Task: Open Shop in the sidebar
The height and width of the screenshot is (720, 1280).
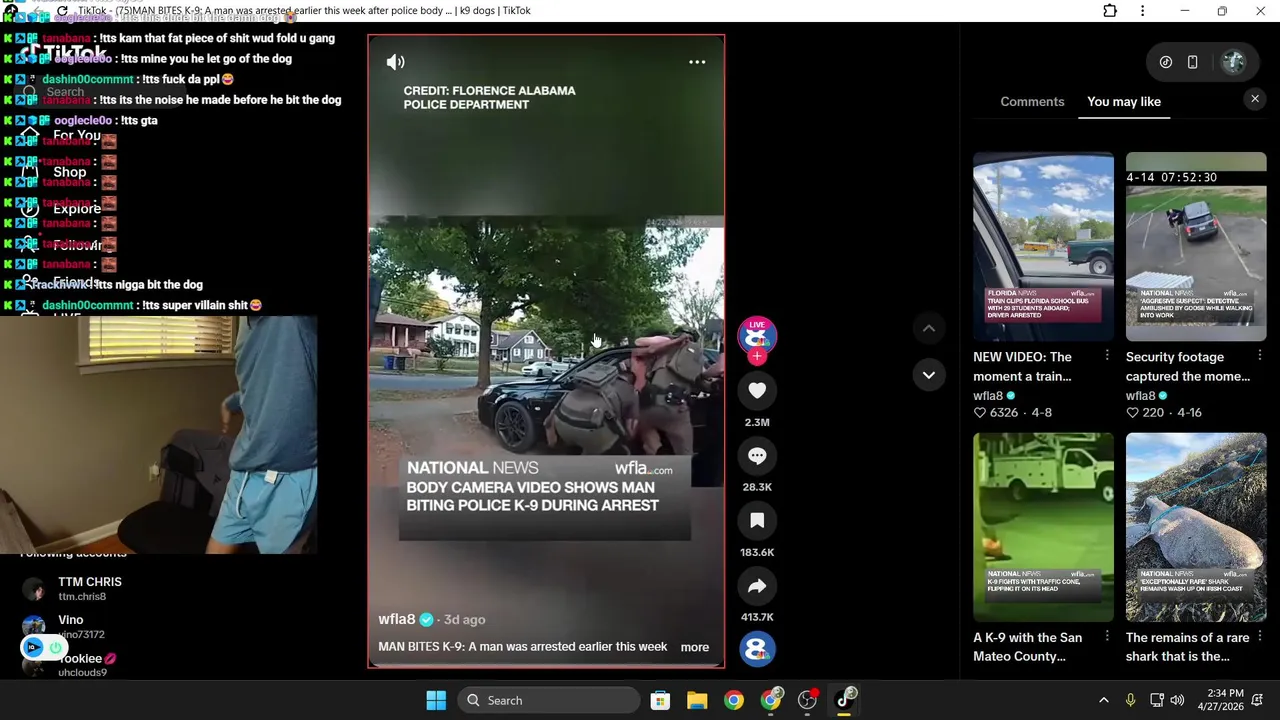Action: [70, 172]
